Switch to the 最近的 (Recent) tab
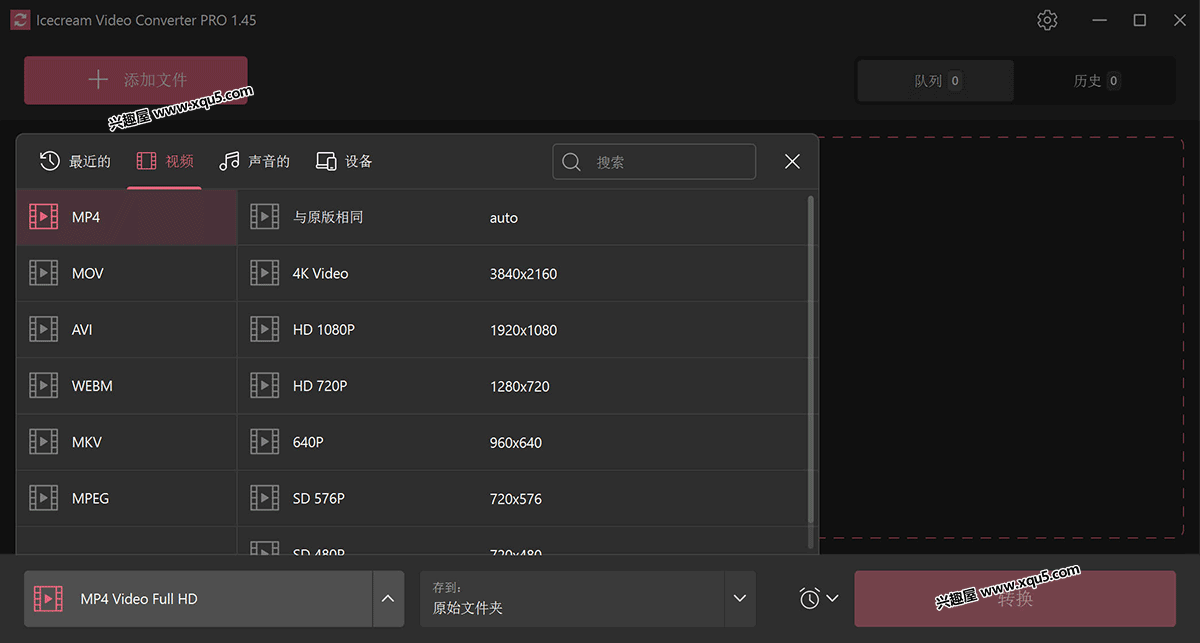Viewport: 1200px width, 643px height. (x=75, y=161)
